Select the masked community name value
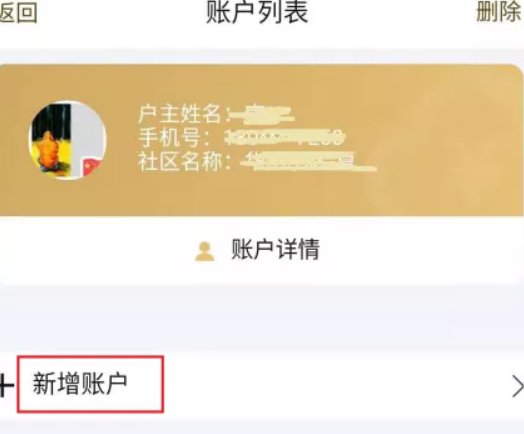 click(x=309, y=162)
